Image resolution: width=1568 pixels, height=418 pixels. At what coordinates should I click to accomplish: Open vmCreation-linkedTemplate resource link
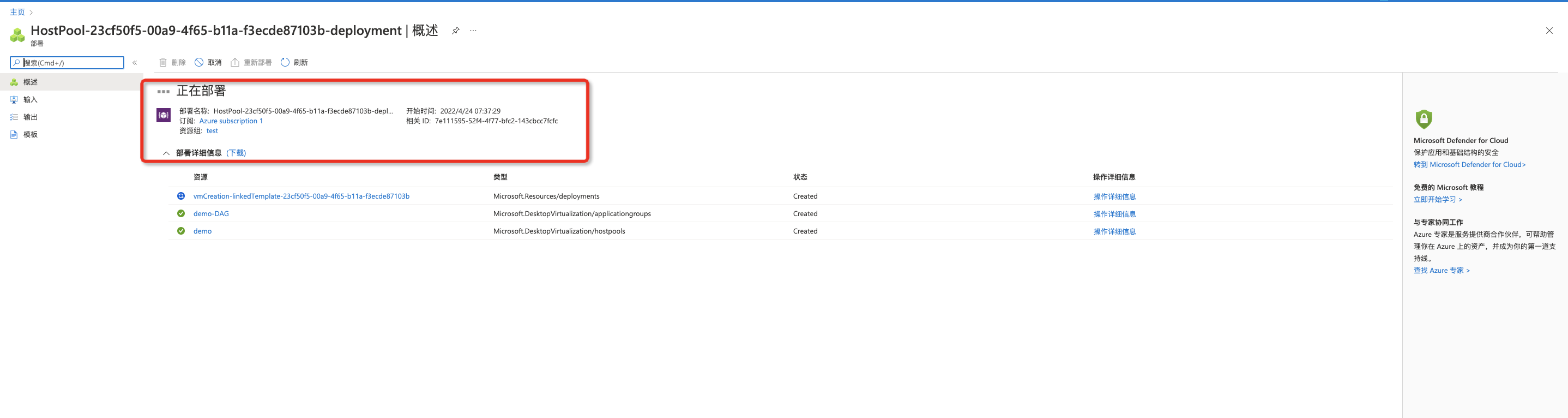[x=301, y=196]
